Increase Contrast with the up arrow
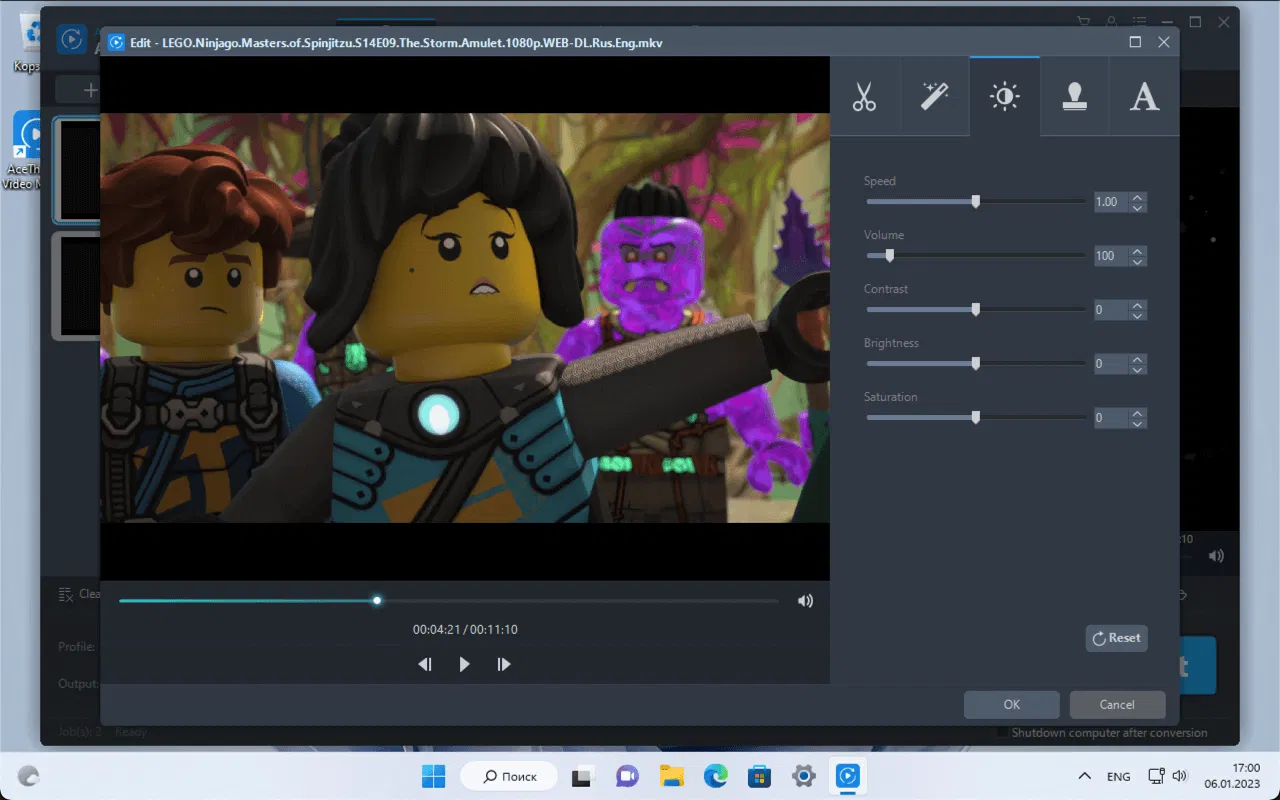 pos(1137,305)
